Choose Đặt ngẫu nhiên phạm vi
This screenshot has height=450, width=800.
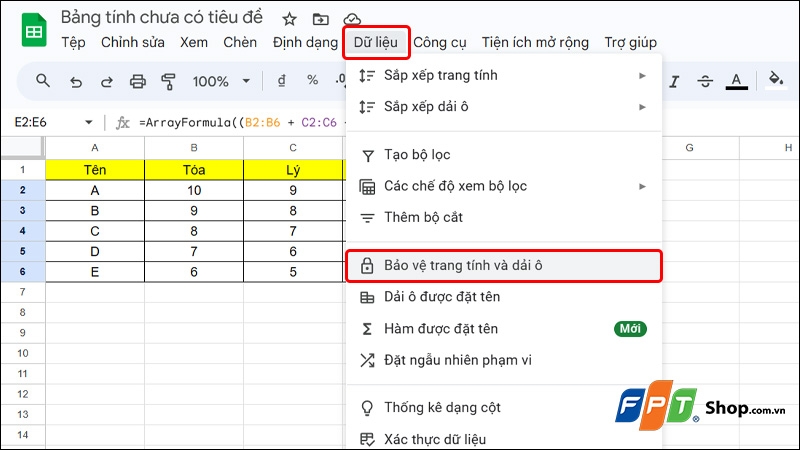(504, 360)
